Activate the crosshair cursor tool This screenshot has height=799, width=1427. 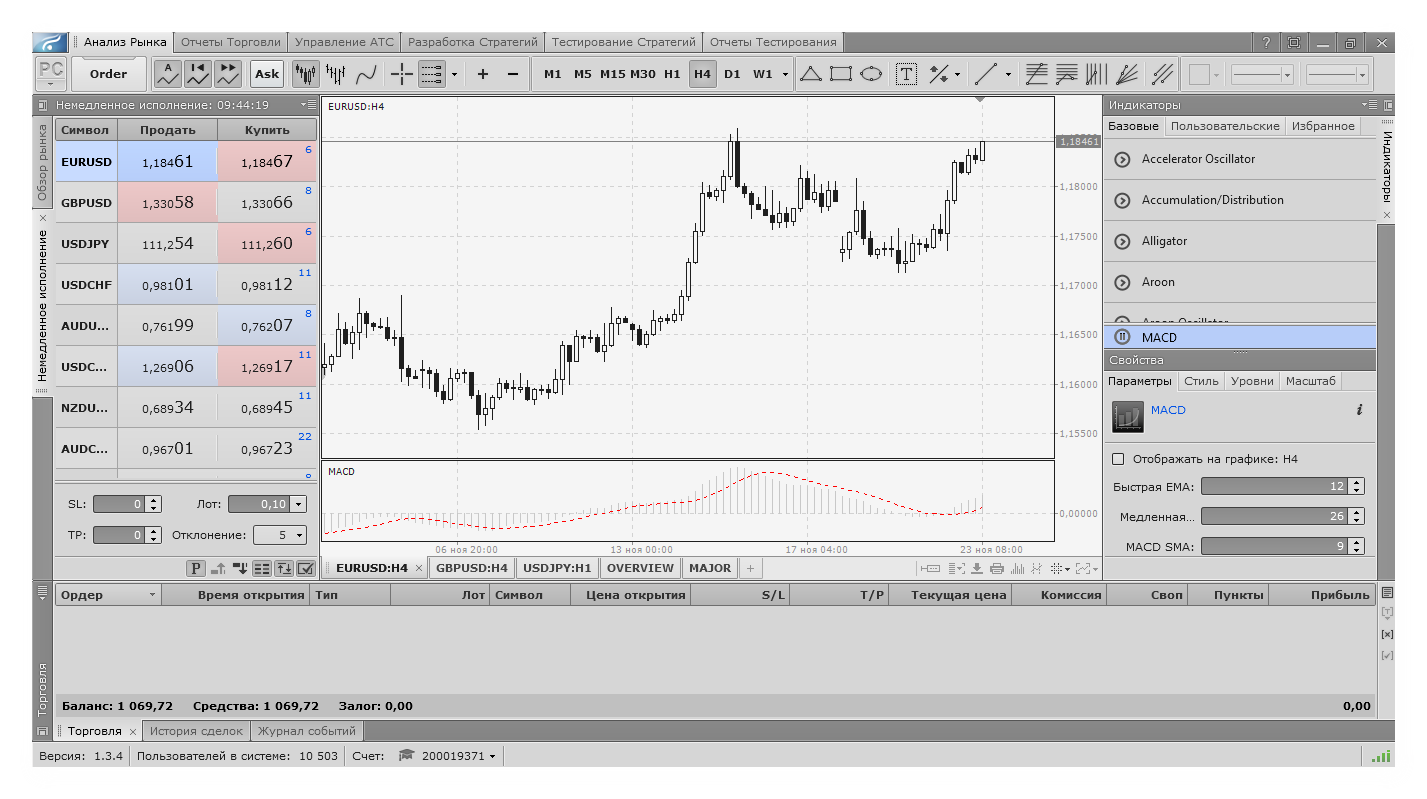[x=401, y=73]
